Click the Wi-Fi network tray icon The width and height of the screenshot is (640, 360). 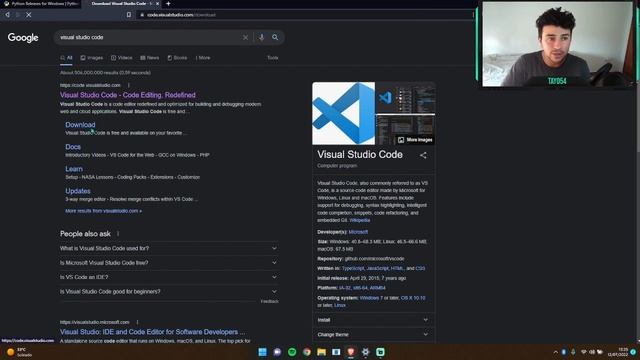[584, 352]
